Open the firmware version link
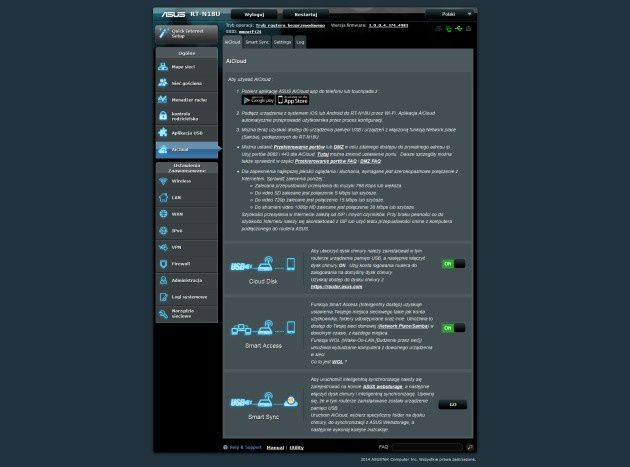 click(x=388, y=25)
